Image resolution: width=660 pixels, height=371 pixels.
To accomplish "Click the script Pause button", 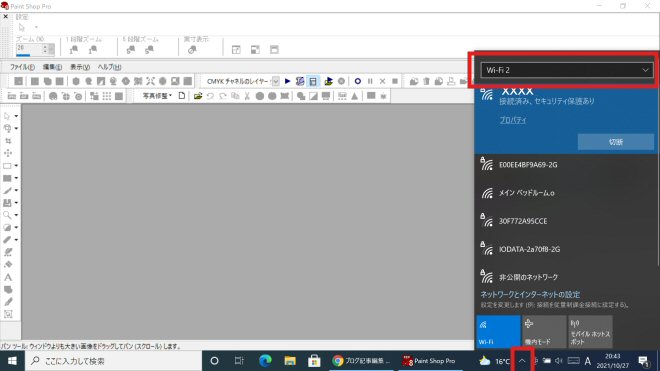I will click(370, 81).
